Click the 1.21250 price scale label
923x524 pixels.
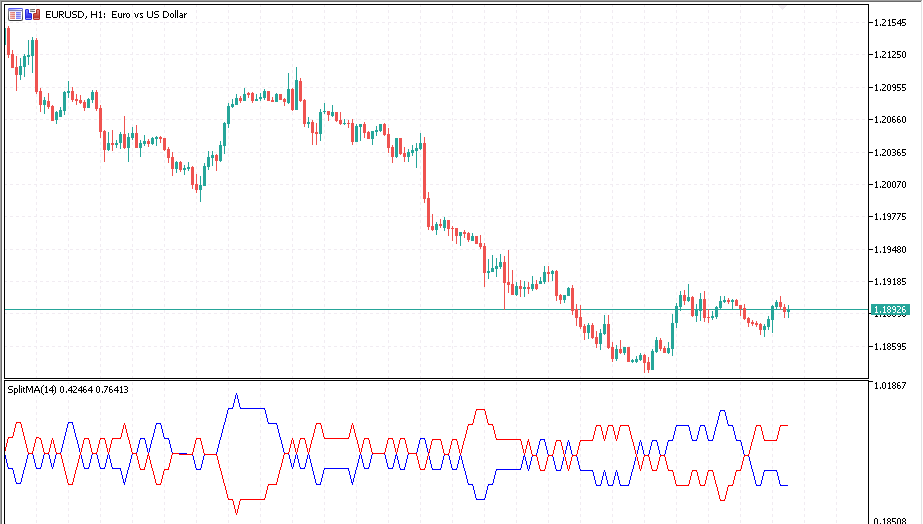889,55
